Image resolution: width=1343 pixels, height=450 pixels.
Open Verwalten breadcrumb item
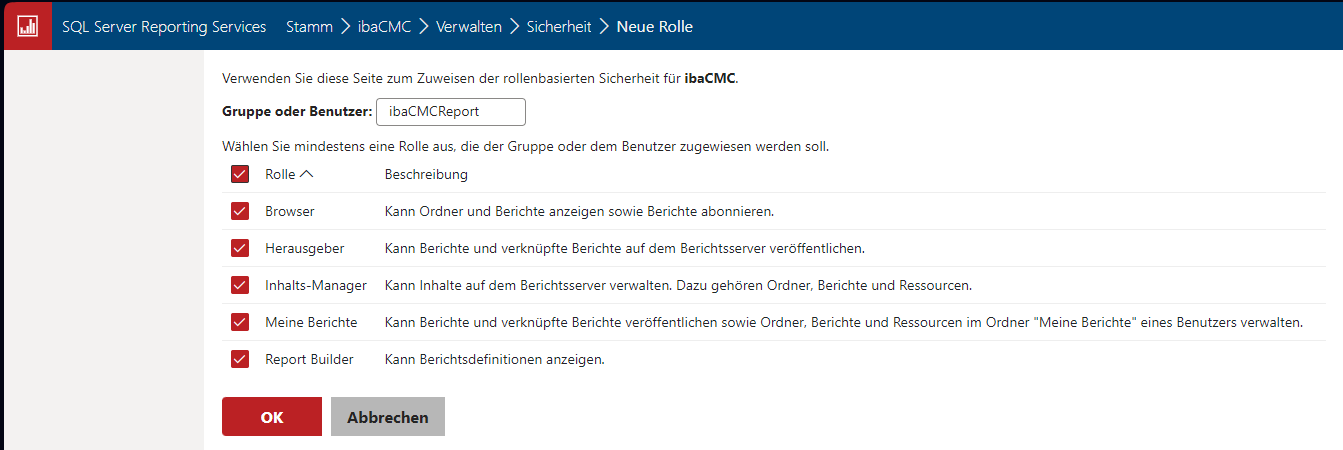468,27
